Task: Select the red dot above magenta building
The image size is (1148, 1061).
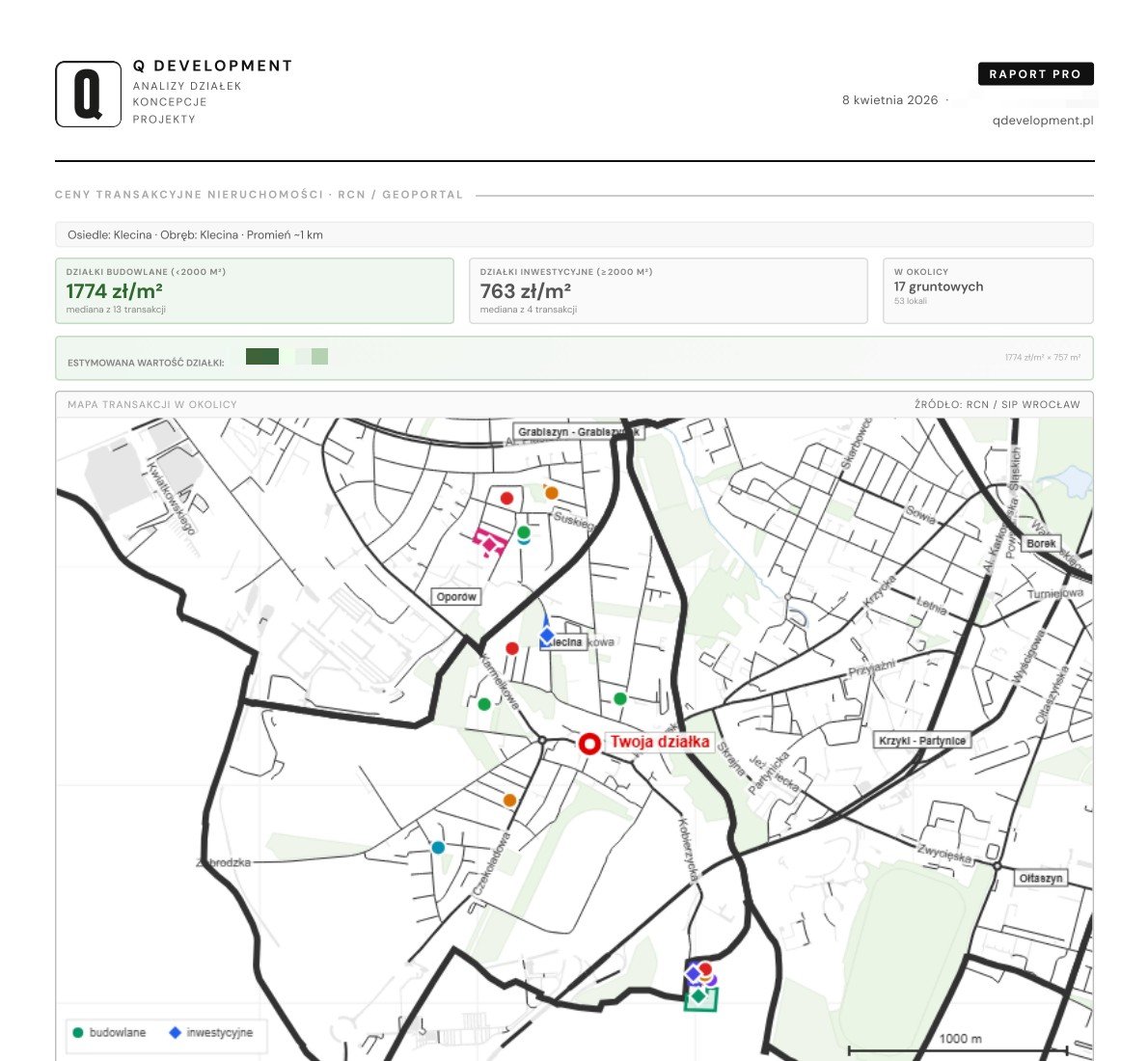Action: tap(506, 498)
